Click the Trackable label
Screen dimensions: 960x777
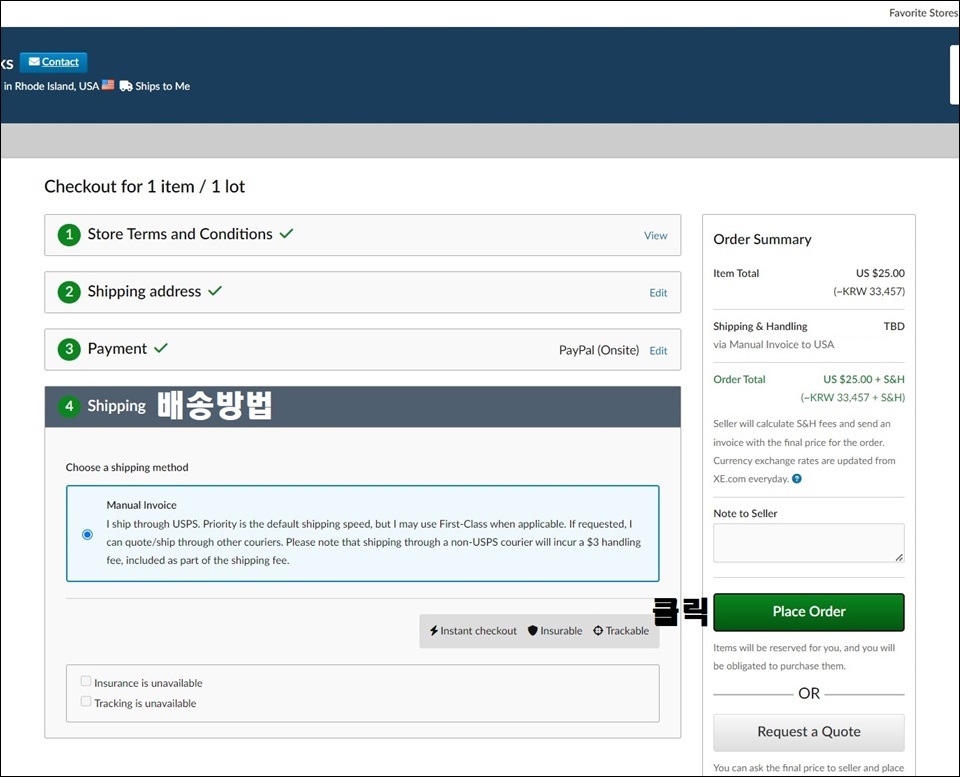pyautogui.click(x=627, y=631)
